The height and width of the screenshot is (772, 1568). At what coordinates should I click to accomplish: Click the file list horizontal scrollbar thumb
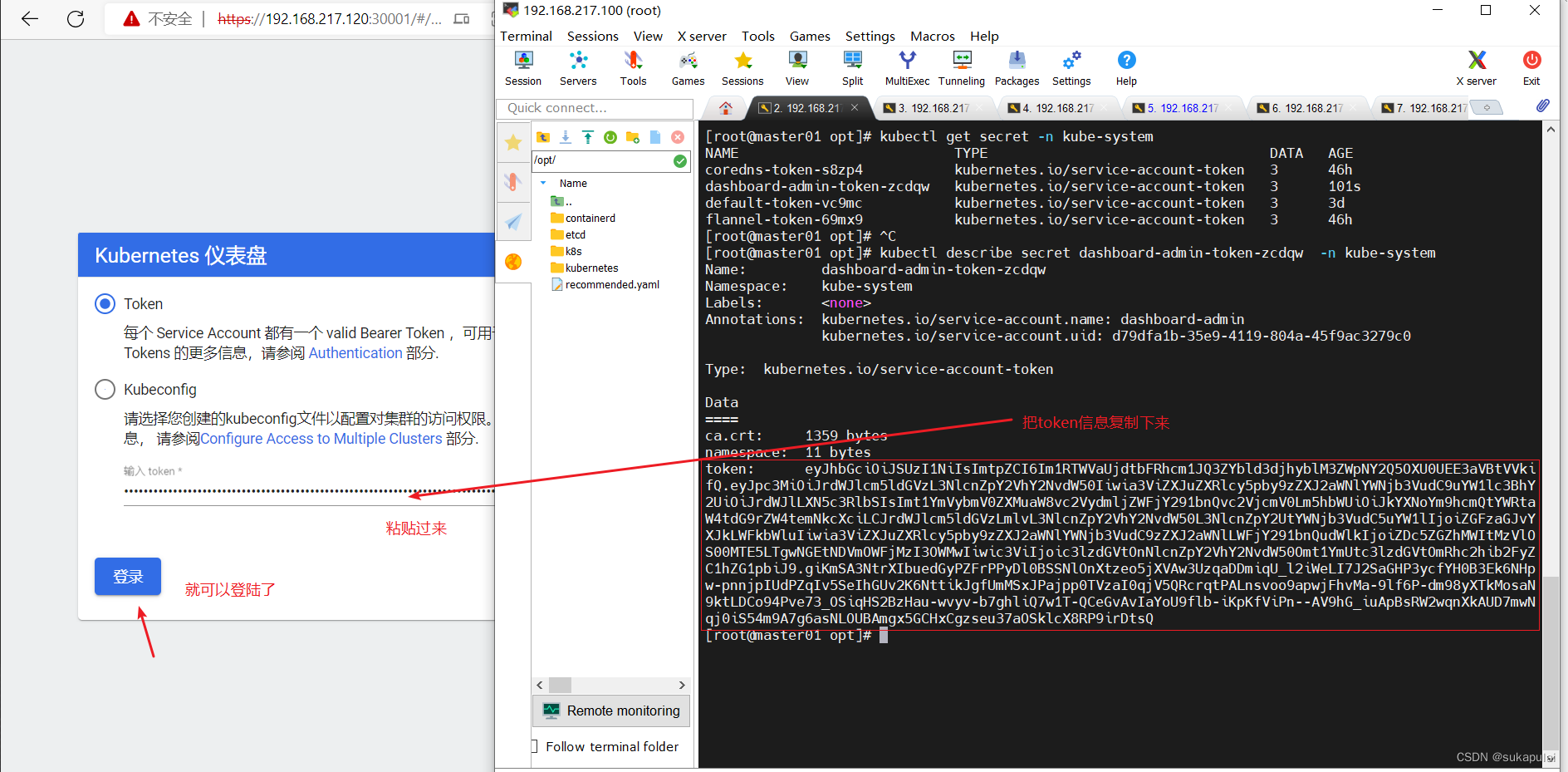pos(561,685)
